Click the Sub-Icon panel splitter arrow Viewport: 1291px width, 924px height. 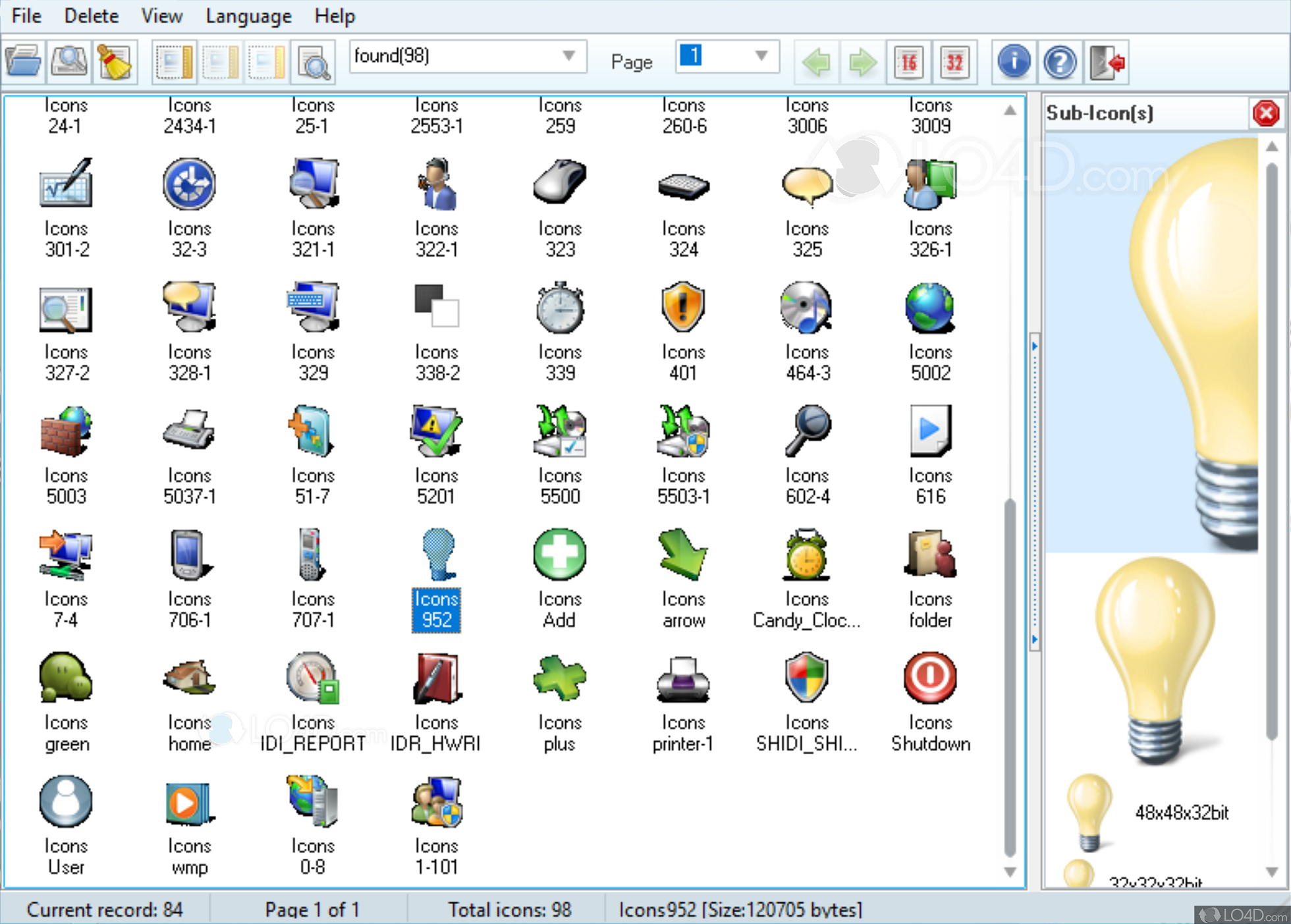tap(1035, 346)
